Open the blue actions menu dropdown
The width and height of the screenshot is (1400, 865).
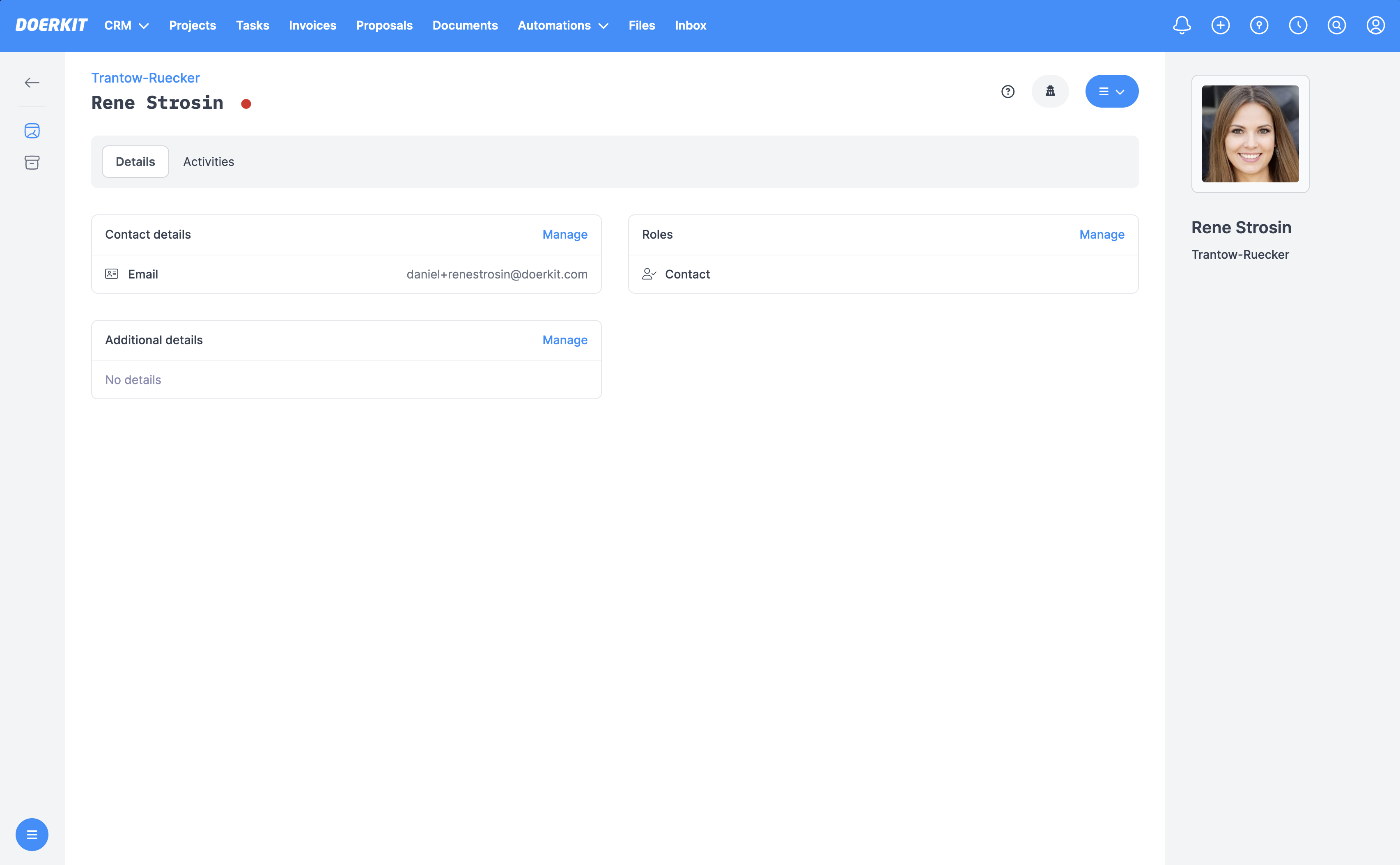1111,92
